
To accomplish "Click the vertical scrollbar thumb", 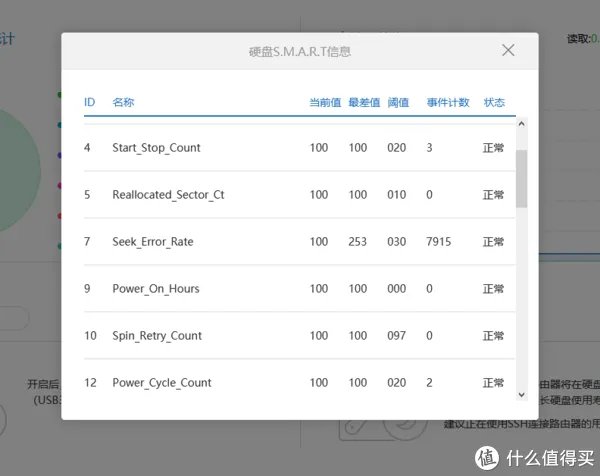I will [521, 179].
